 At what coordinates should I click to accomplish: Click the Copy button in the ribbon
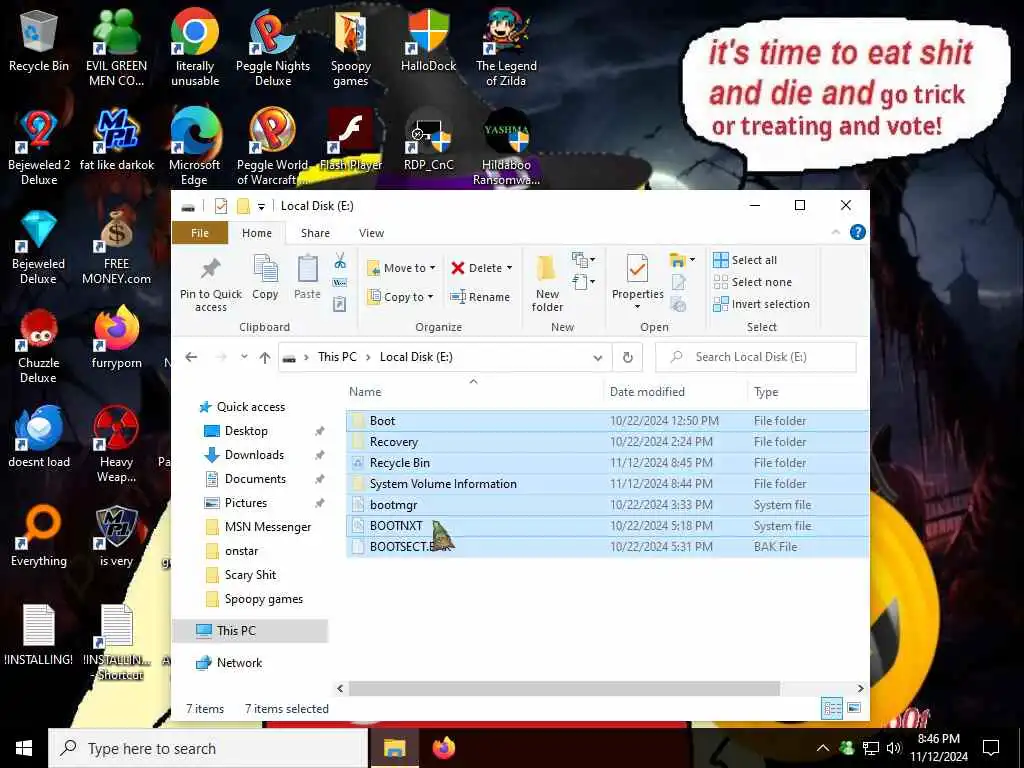[x=265, y=278]
